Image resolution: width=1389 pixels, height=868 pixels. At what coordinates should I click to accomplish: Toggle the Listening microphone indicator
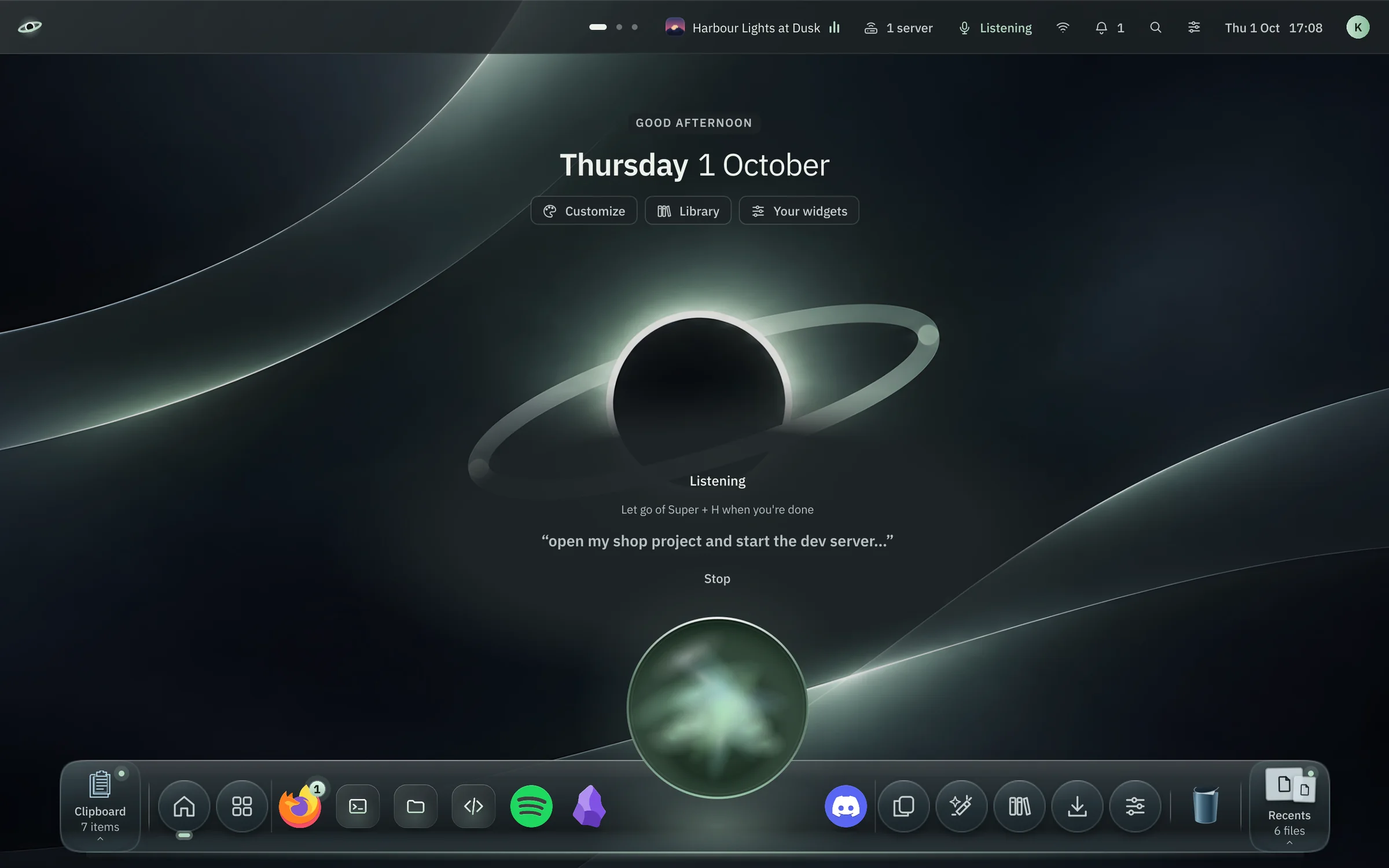[995, 27]
